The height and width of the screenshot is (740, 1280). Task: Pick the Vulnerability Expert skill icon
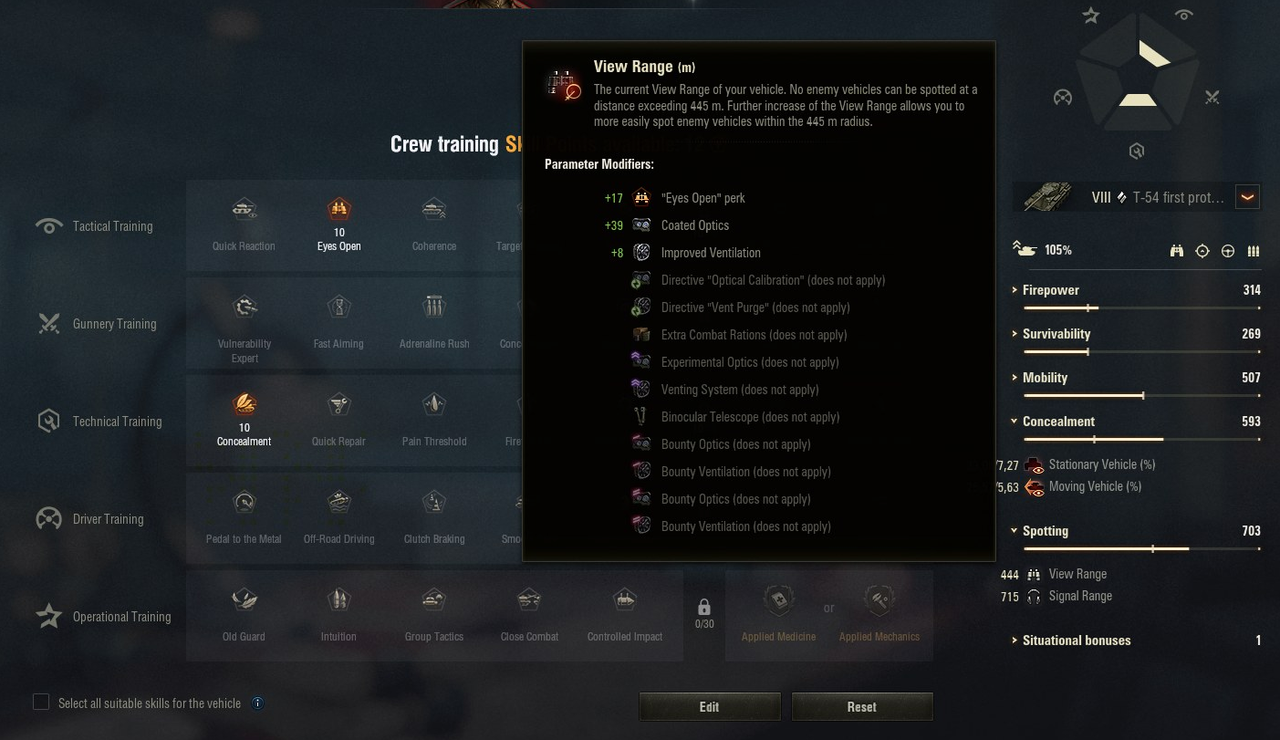[x=244, y=306]
